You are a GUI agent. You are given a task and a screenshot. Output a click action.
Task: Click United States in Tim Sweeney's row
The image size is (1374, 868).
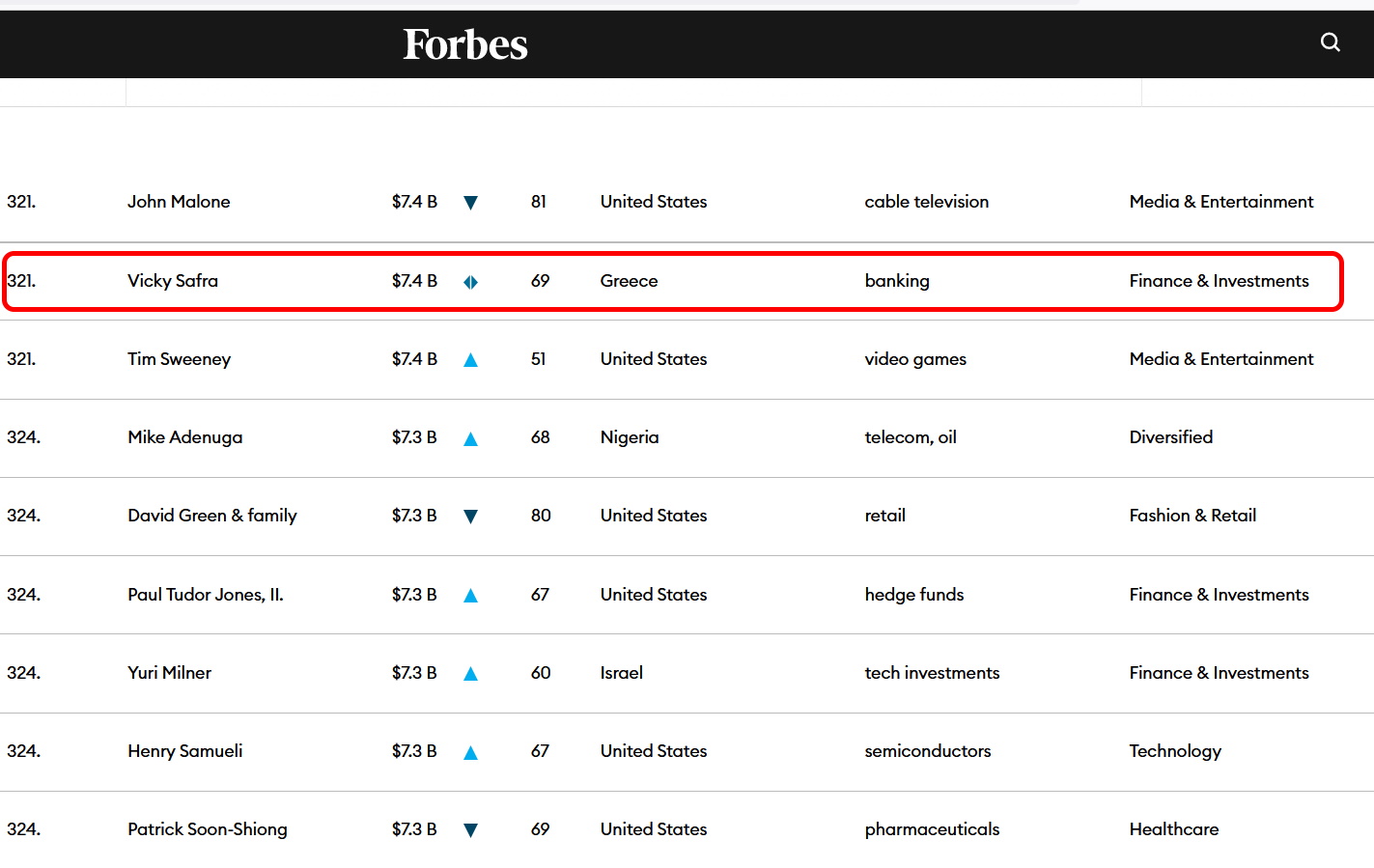pos(654,359)
